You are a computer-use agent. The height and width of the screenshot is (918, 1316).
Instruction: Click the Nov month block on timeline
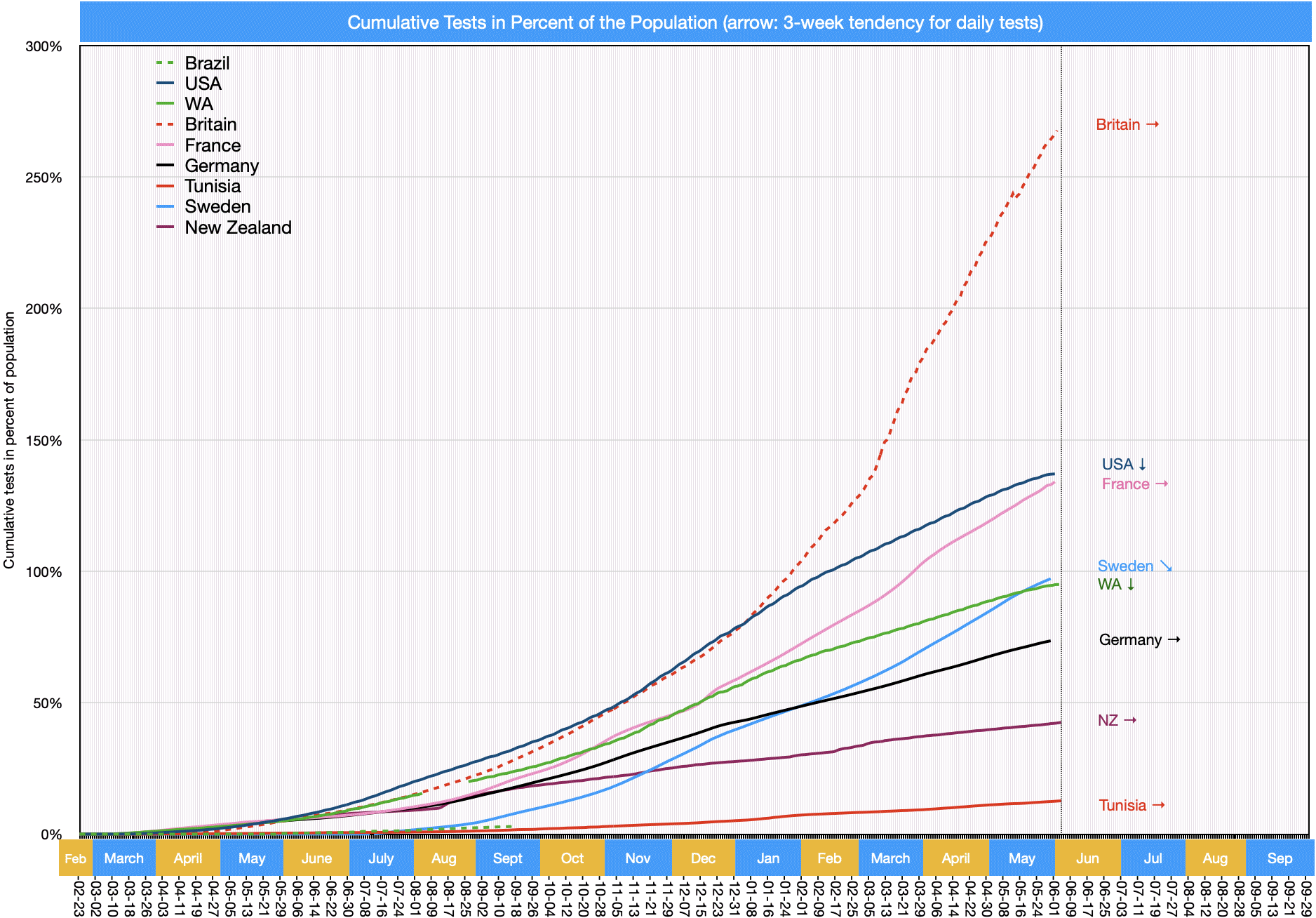point(637,858)
